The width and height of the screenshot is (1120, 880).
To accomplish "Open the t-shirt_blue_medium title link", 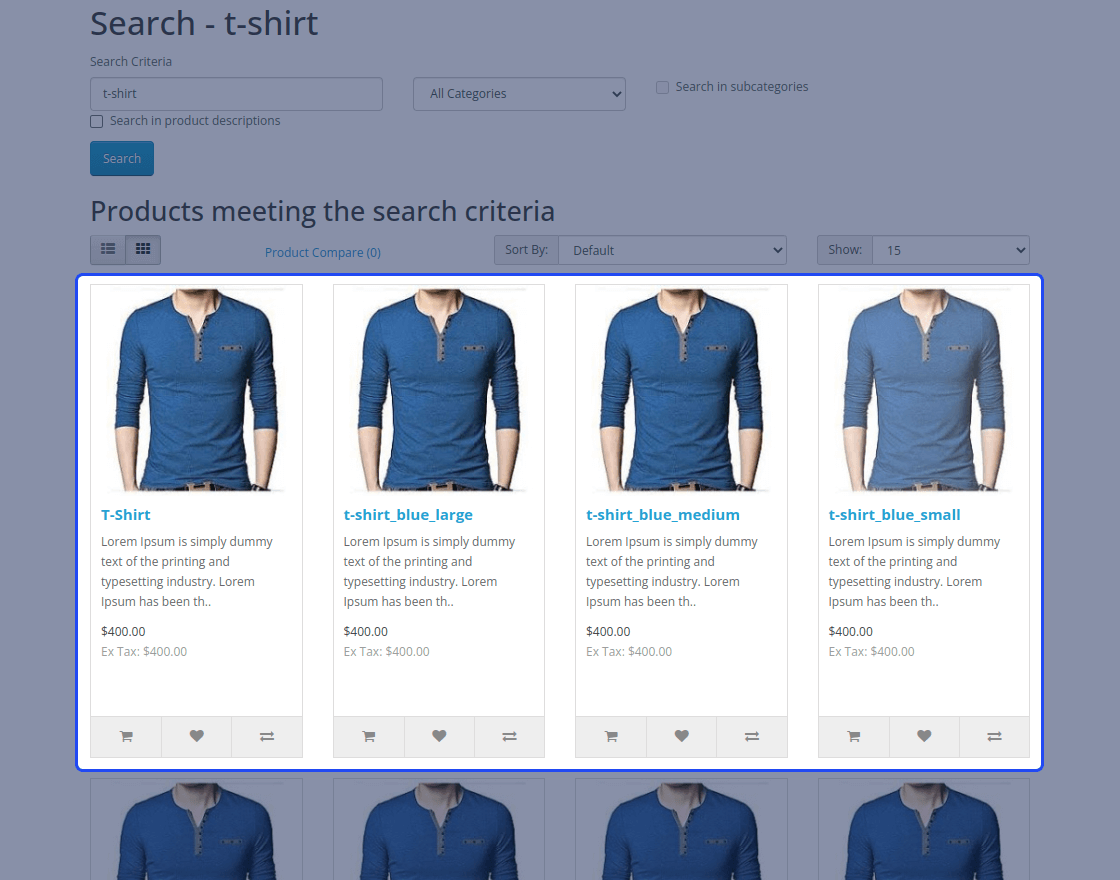I will pyautogui.click(x=663, y=515).
